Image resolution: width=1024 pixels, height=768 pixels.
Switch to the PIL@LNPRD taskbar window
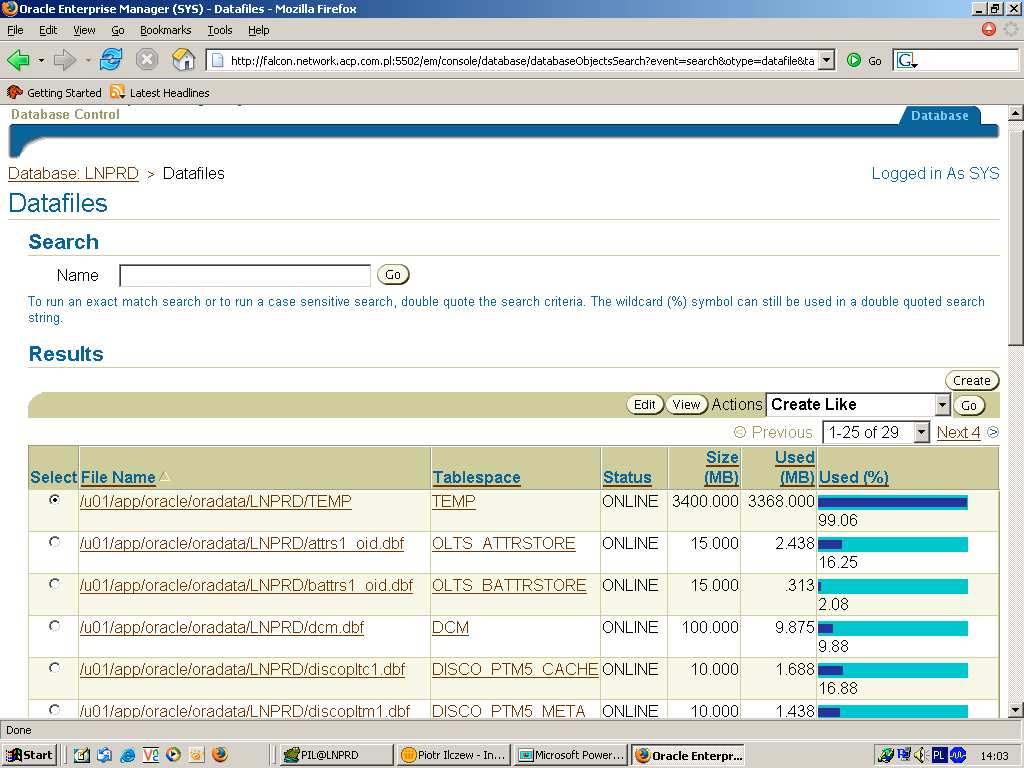337,755
